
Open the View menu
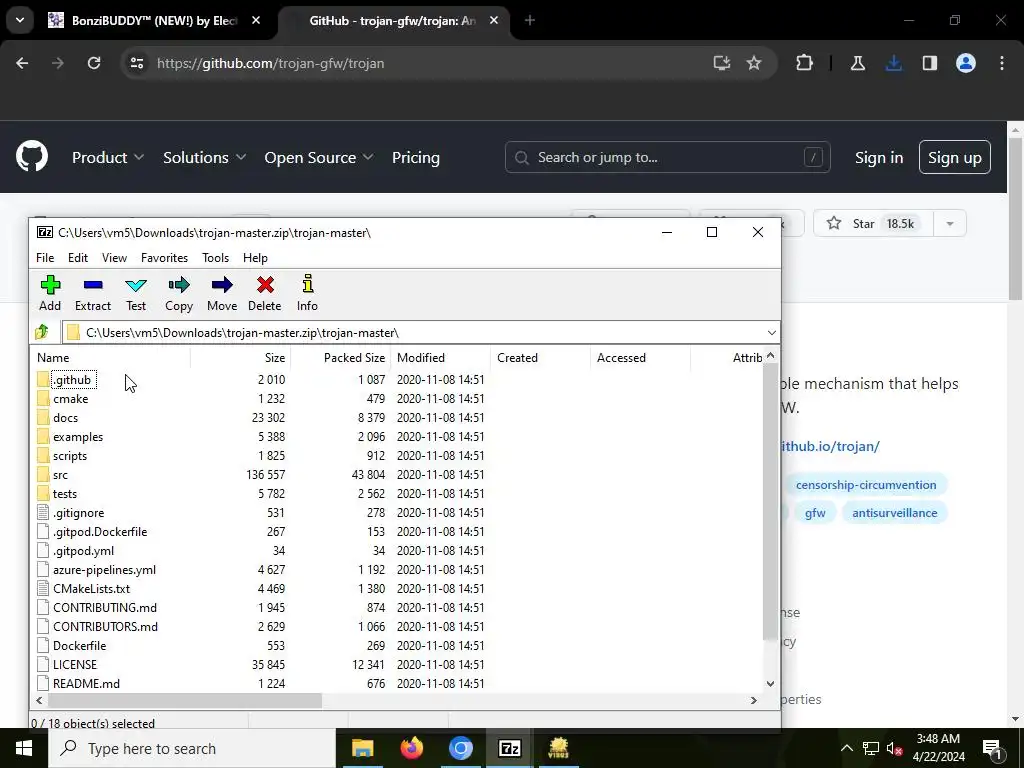[x=114, y=258]
